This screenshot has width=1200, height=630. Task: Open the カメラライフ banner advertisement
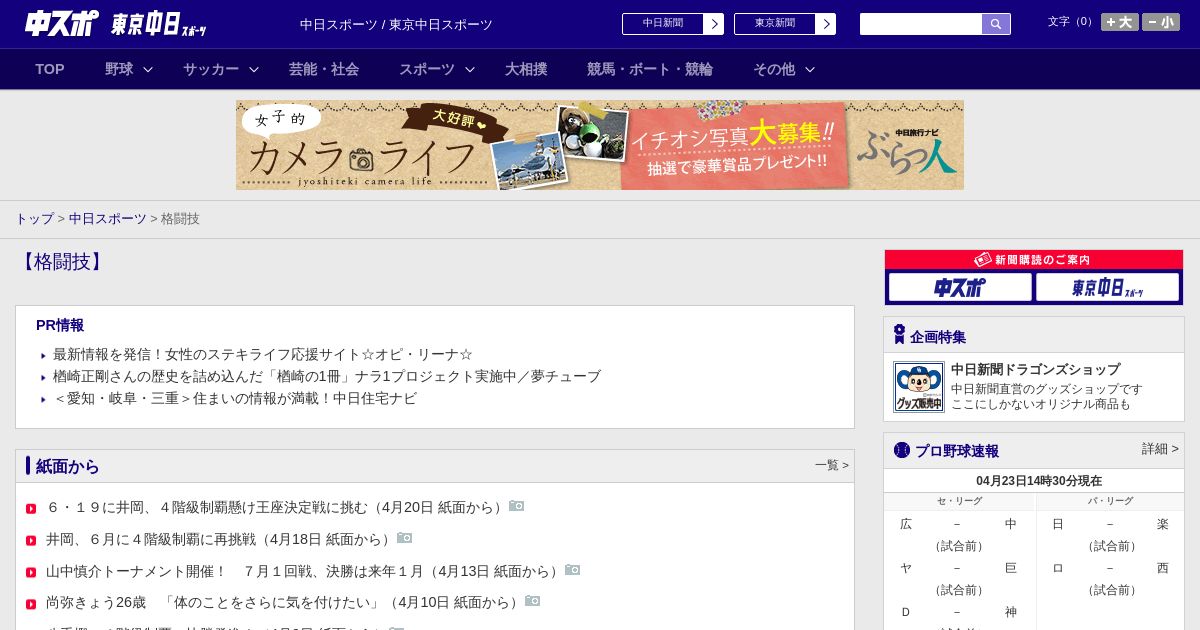coord(600,145)
